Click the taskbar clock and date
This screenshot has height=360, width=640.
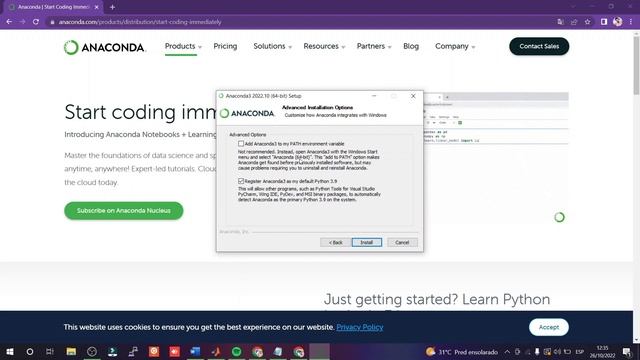[x=602, y=351]
